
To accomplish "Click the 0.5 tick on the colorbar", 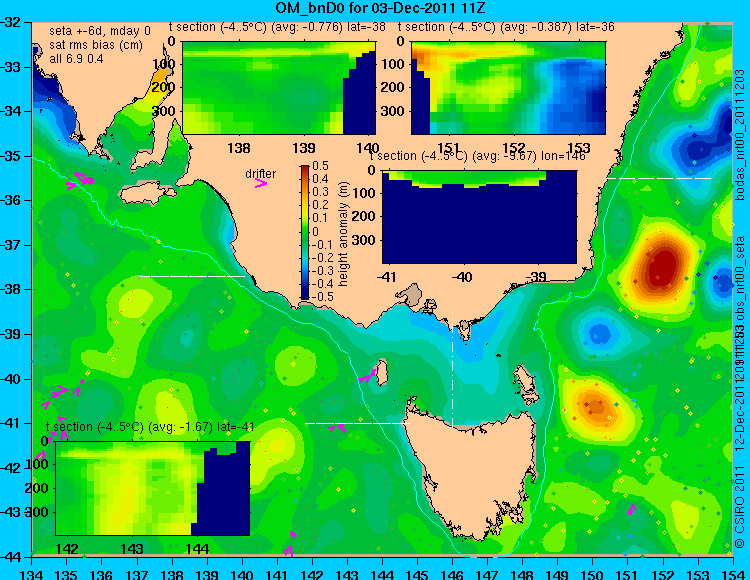I will coord(320,166).
